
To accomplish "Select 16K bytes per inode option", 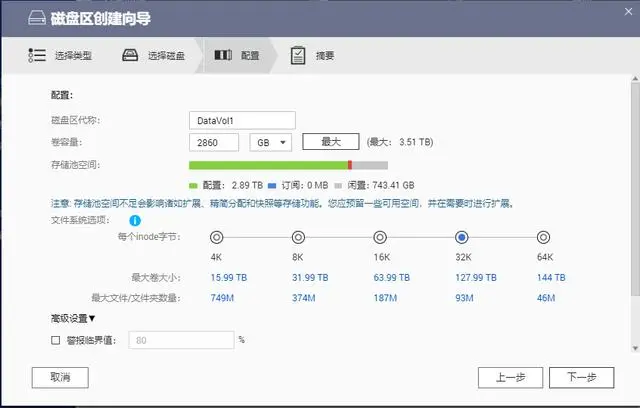I will (380, 237).
